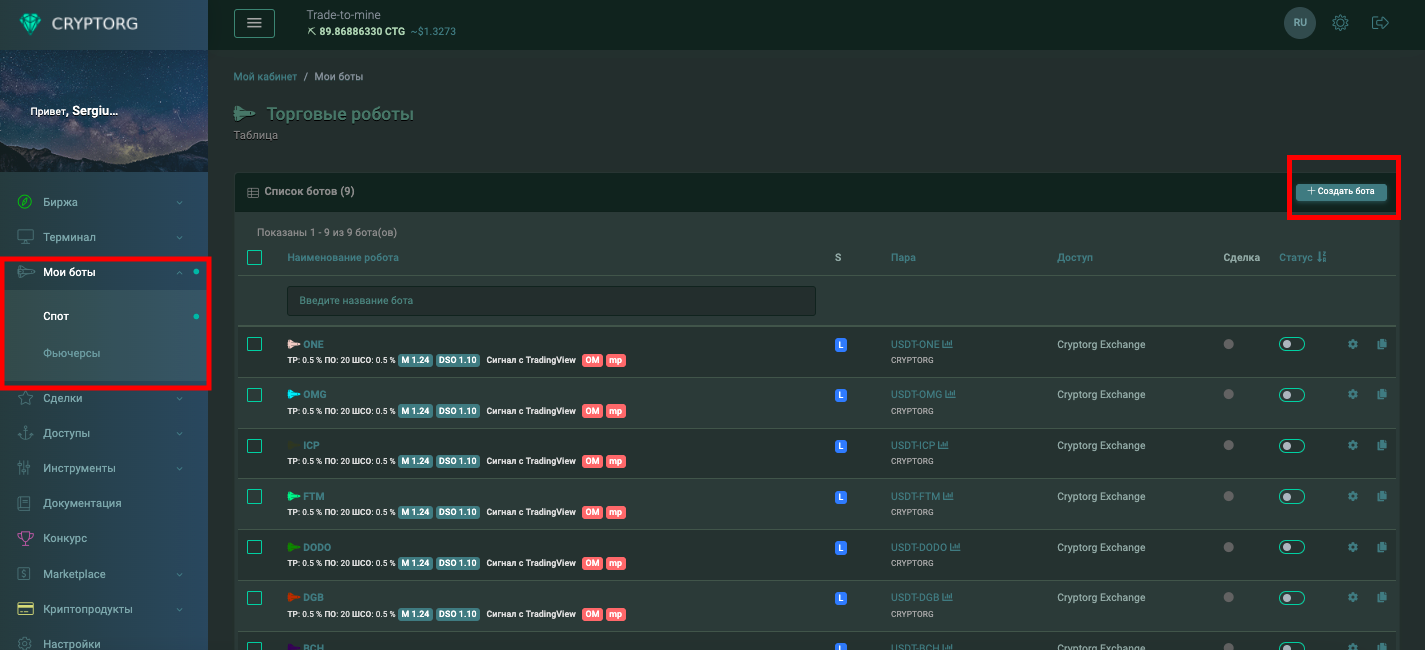Click the logout icon in the header

(x=1380, y=23)
